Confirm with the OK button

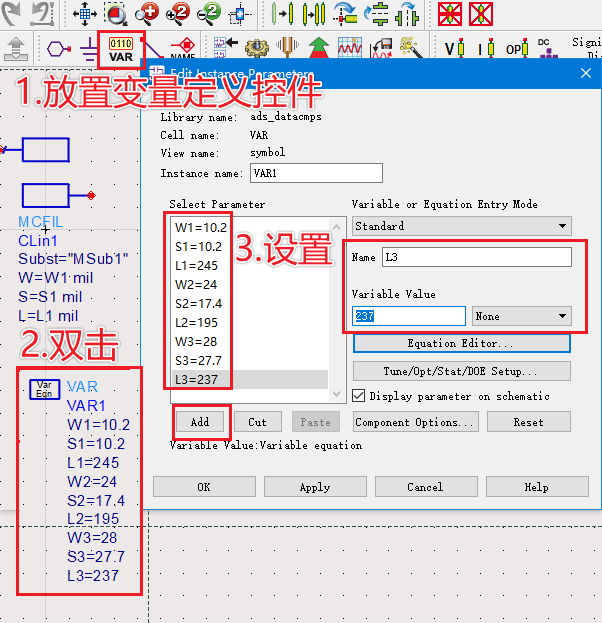204,487
